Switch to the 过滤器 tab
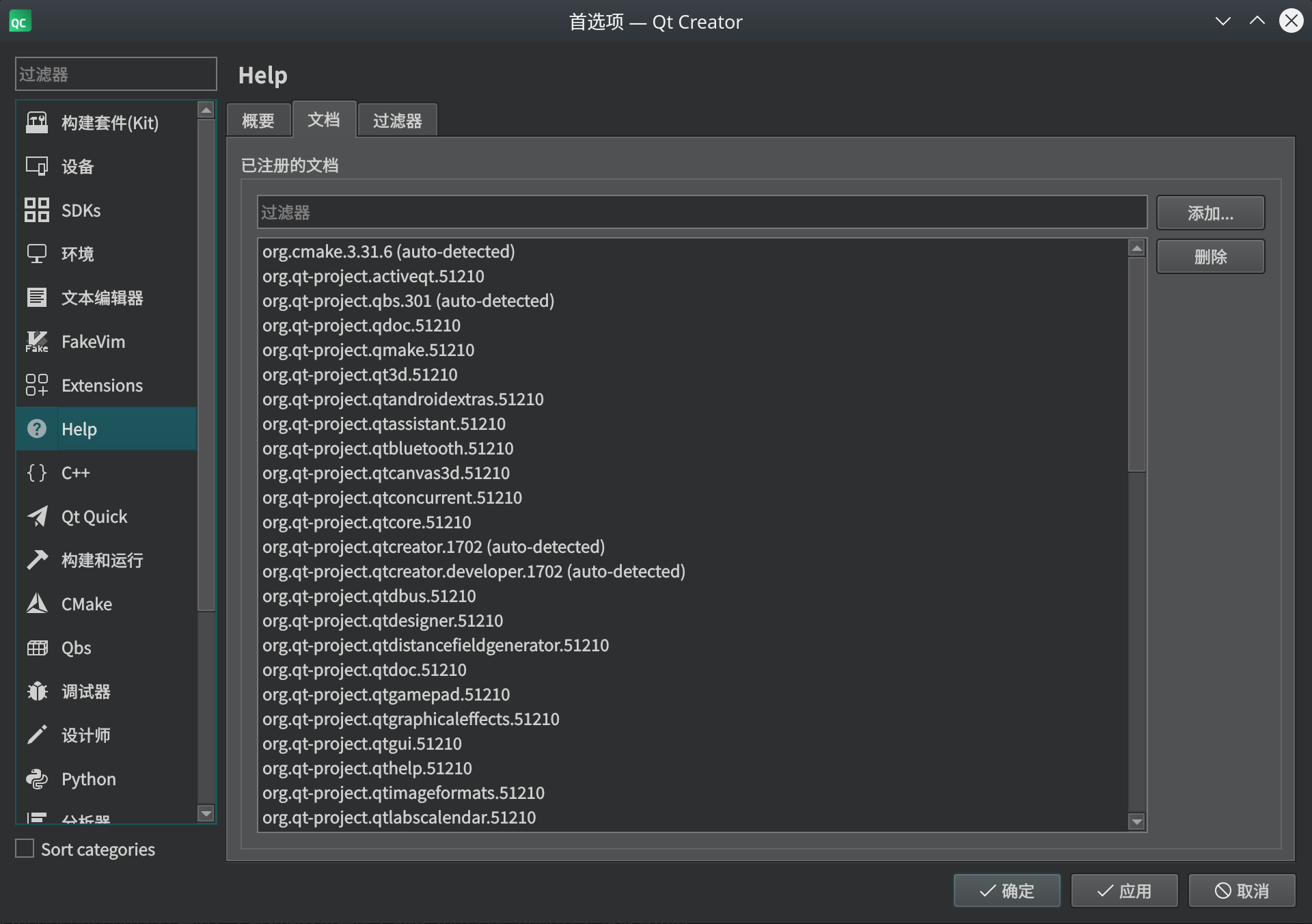 397,121
